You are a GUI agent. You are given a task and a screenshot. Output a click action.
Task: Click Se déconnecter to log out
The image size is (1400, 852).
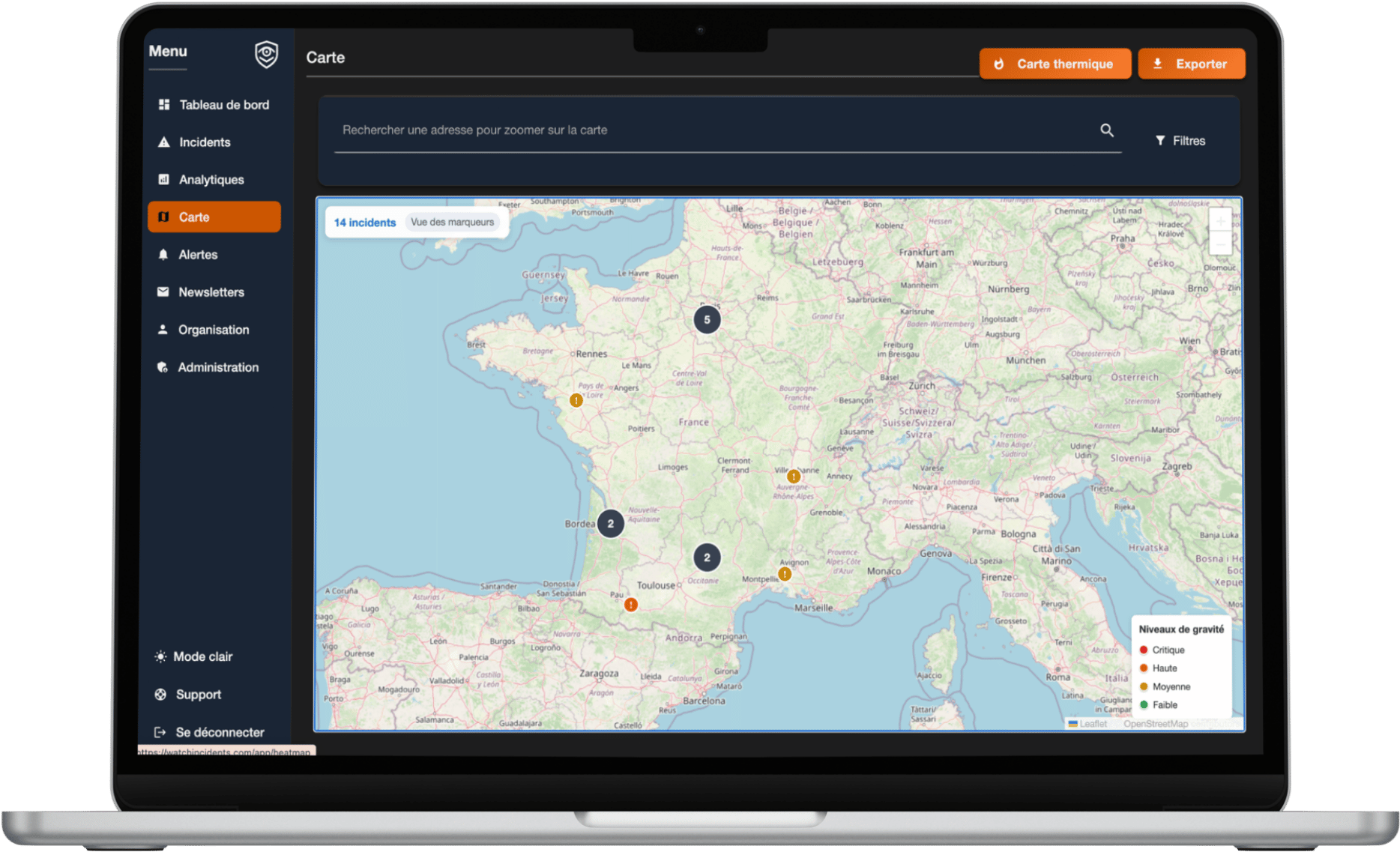coord(219,732)
